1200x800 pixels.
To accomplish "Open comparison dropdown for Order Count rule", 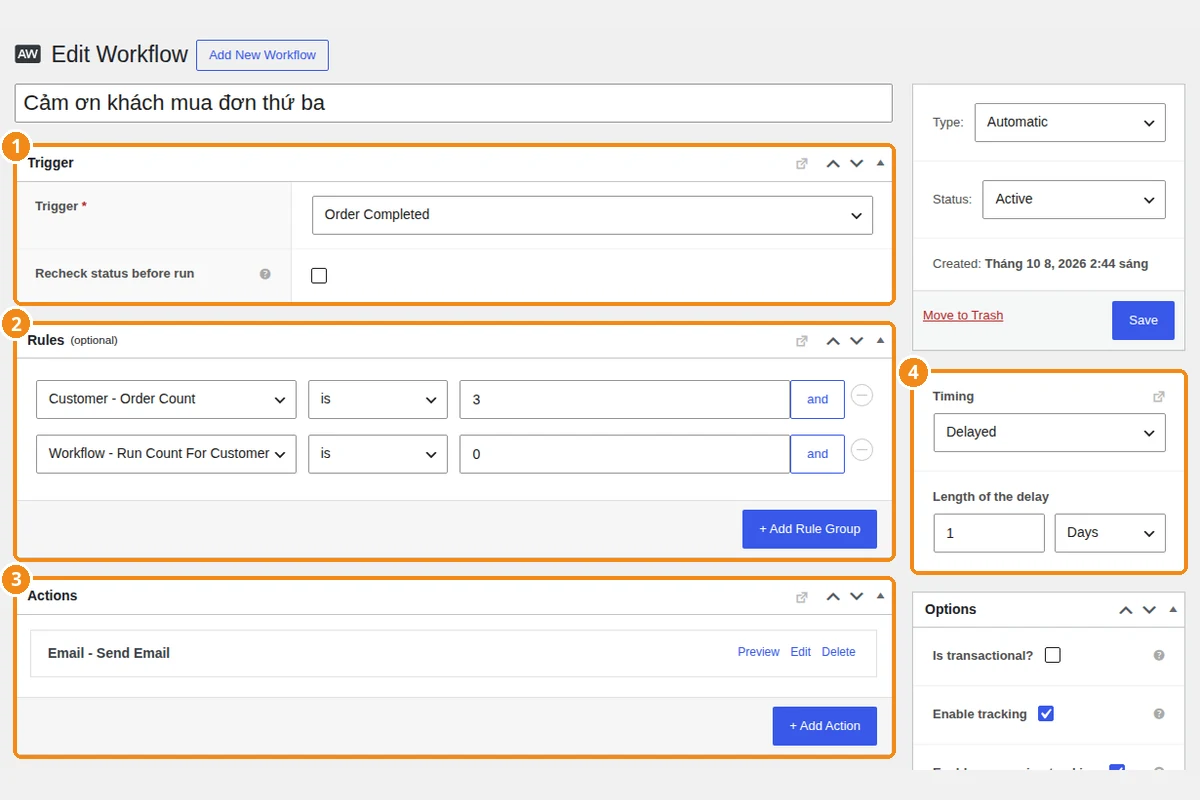I will point(378,399).
